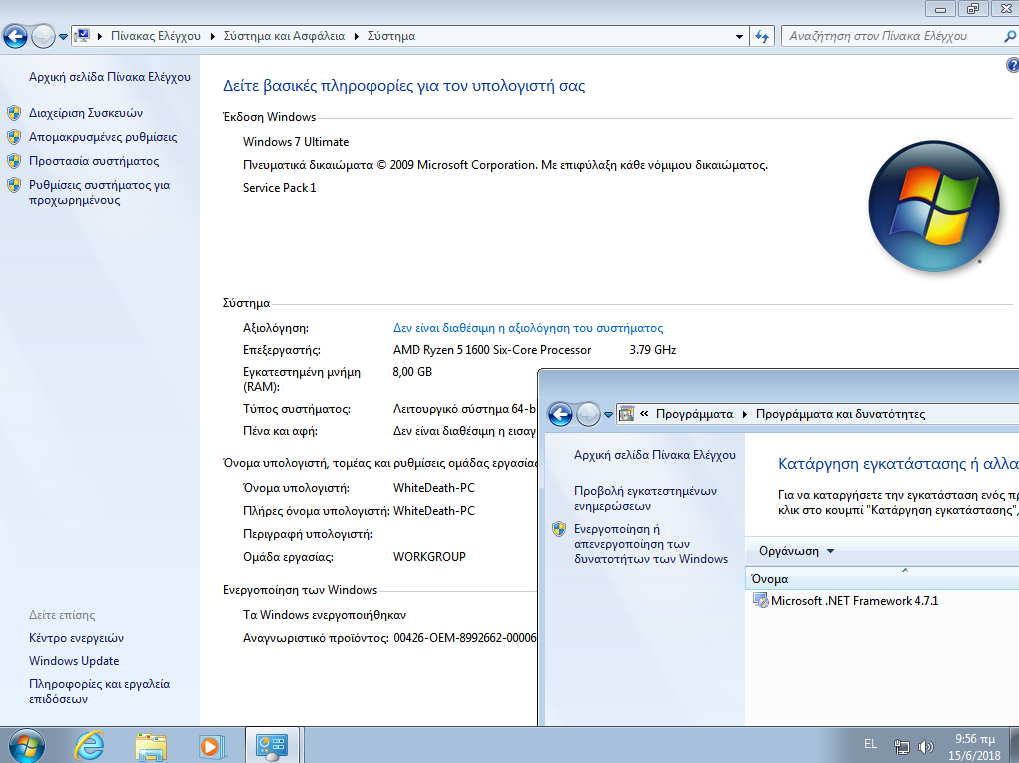Minimize the System window
The height and width of the screenshot is (763, 1019).
click(x=940, y=9)
